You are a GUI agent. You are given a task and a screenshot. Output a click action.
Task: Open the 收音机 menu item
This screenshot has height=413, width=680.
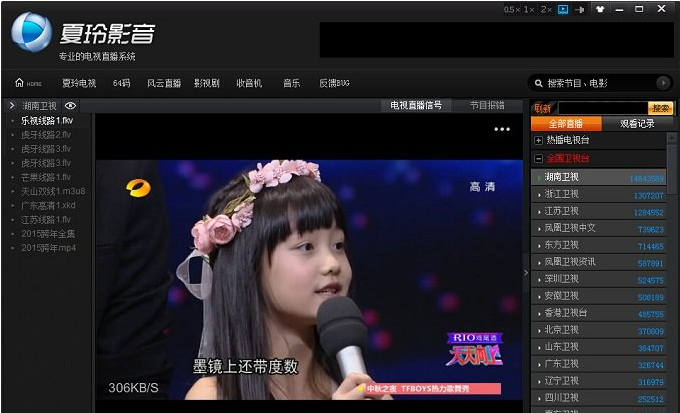249,83
